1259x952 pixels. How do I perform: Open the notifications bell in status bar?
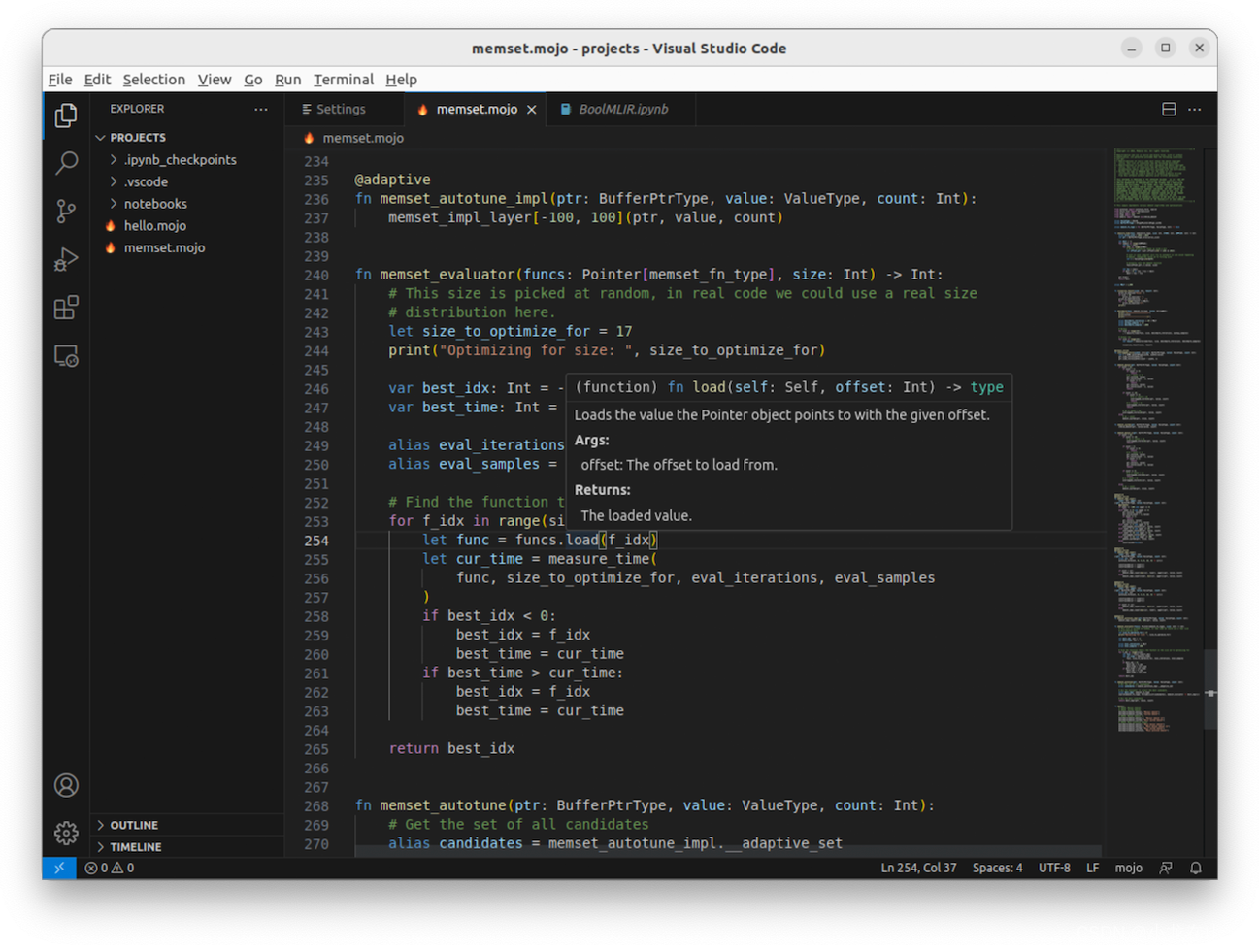coord(1196,869)
